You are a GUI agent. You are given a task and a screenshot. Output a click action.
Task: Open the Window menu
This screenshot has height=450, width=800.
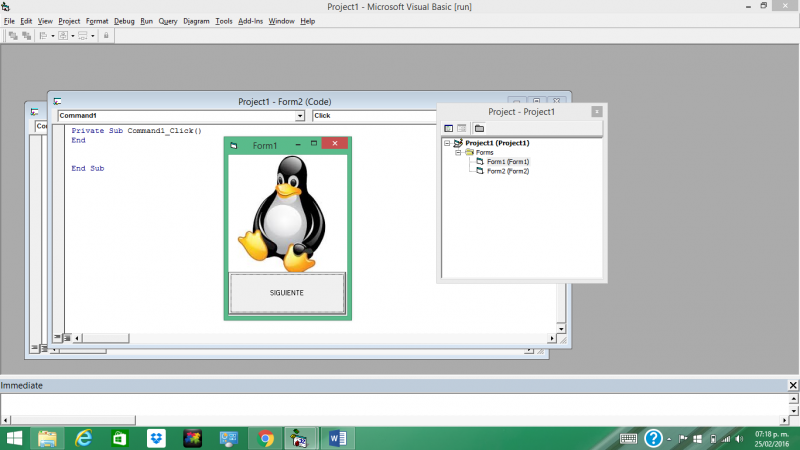click(x=282, y=21)
